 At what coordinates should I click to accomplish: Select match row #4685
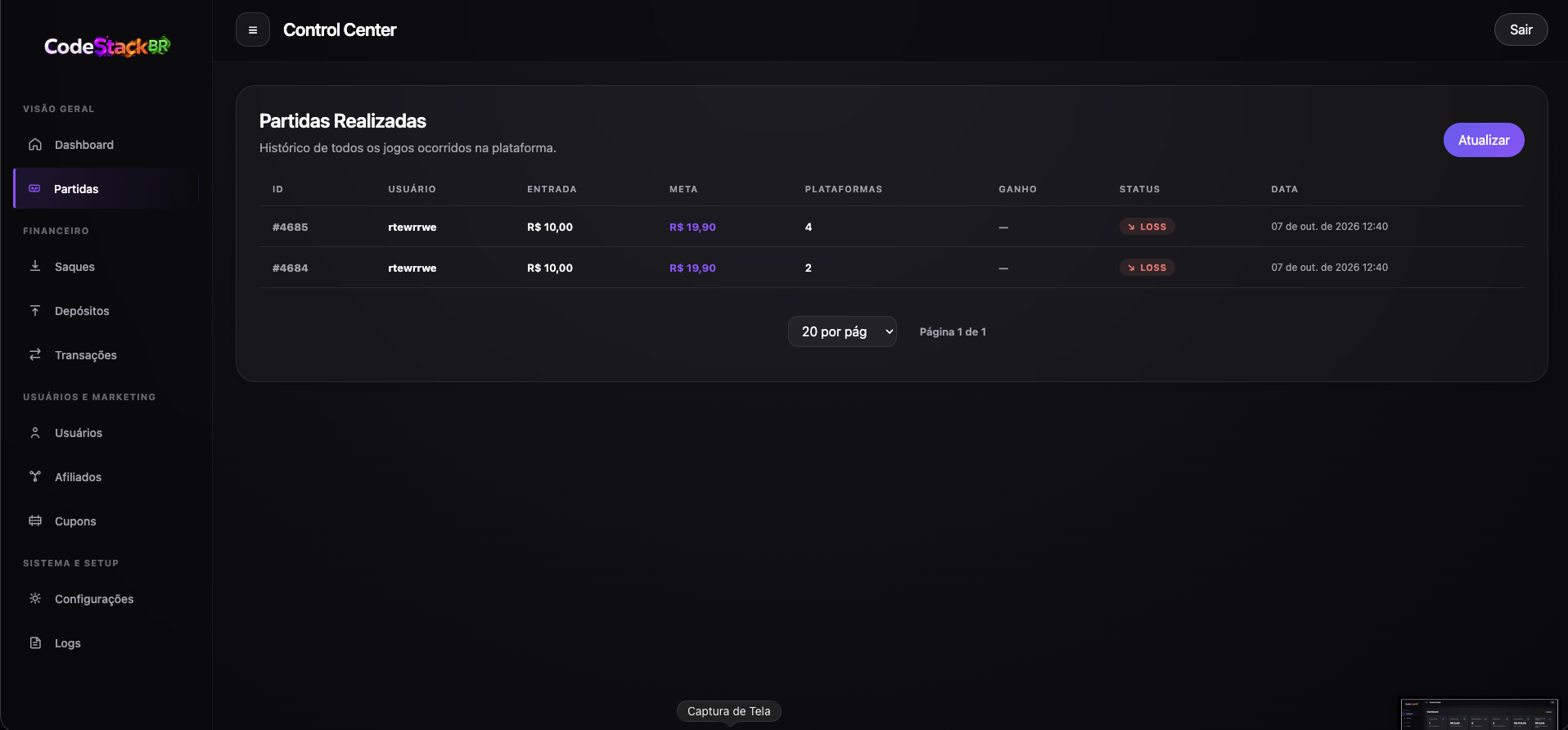click(892, 227)
